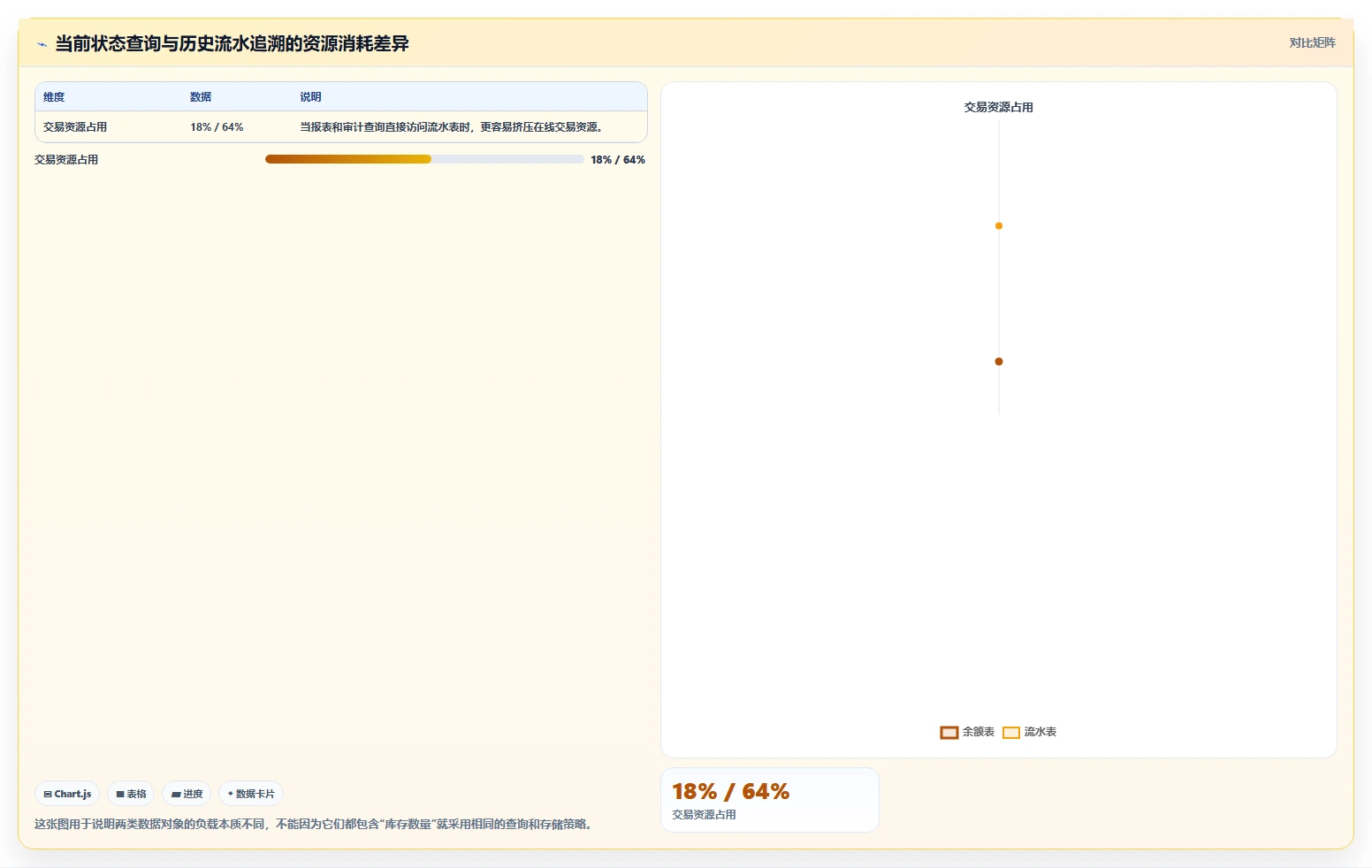
Task: Click the 交易资源占用 chart axis label
Action: click(998, 107)
